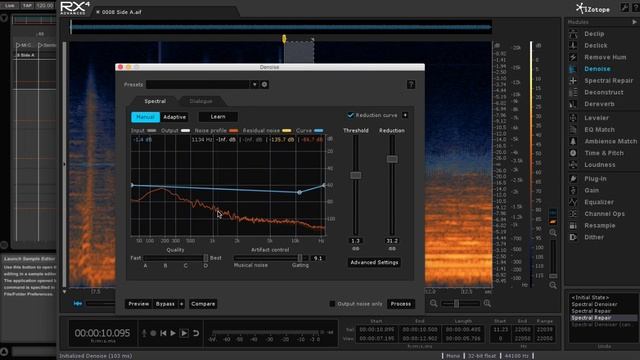Click the Preview button
The image size is (640, 360).
139,304
